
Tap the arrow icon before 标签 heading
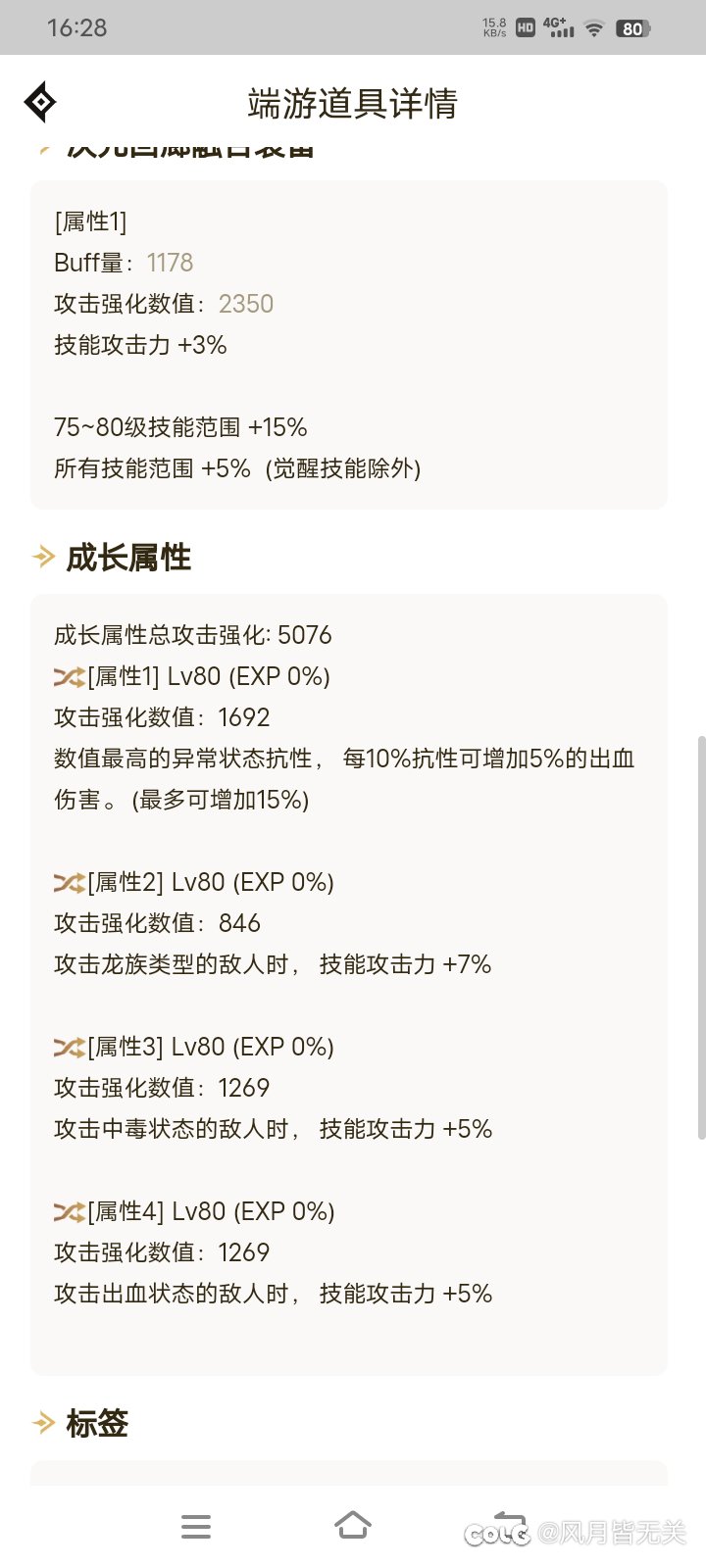(x=43, y=1423)
